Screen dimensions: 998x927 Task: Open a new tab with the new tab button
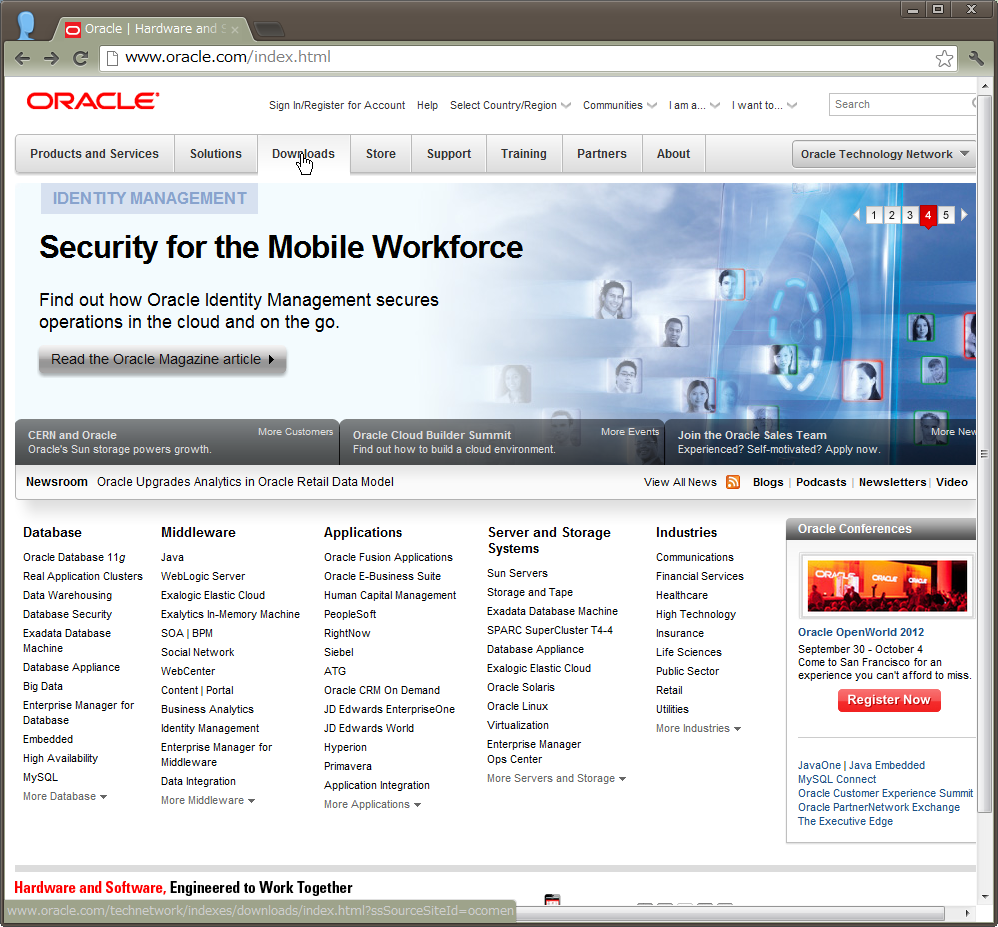point(269,29)
